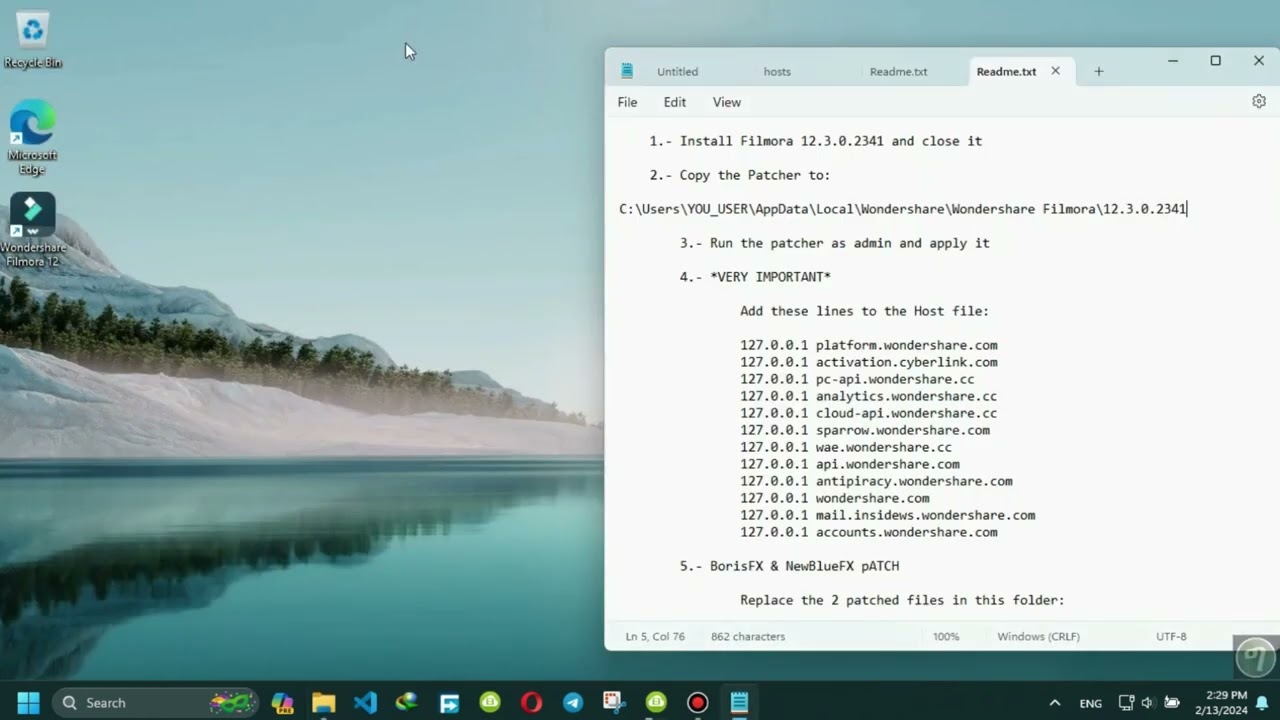This screenshot has height=720, width=1280.
Task: Maximize the Notepad window
Action: point(1215,61)
